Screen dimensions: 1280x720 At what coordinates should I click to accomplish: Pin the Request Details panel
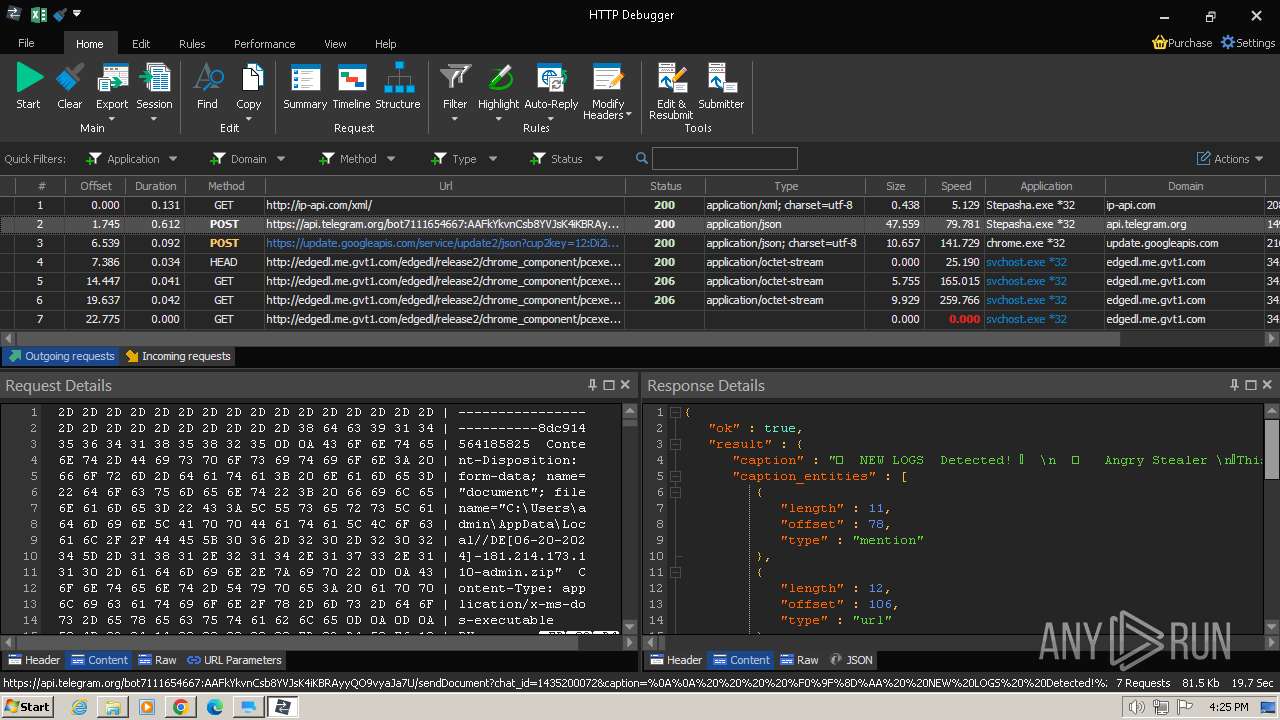click(592, 385)
